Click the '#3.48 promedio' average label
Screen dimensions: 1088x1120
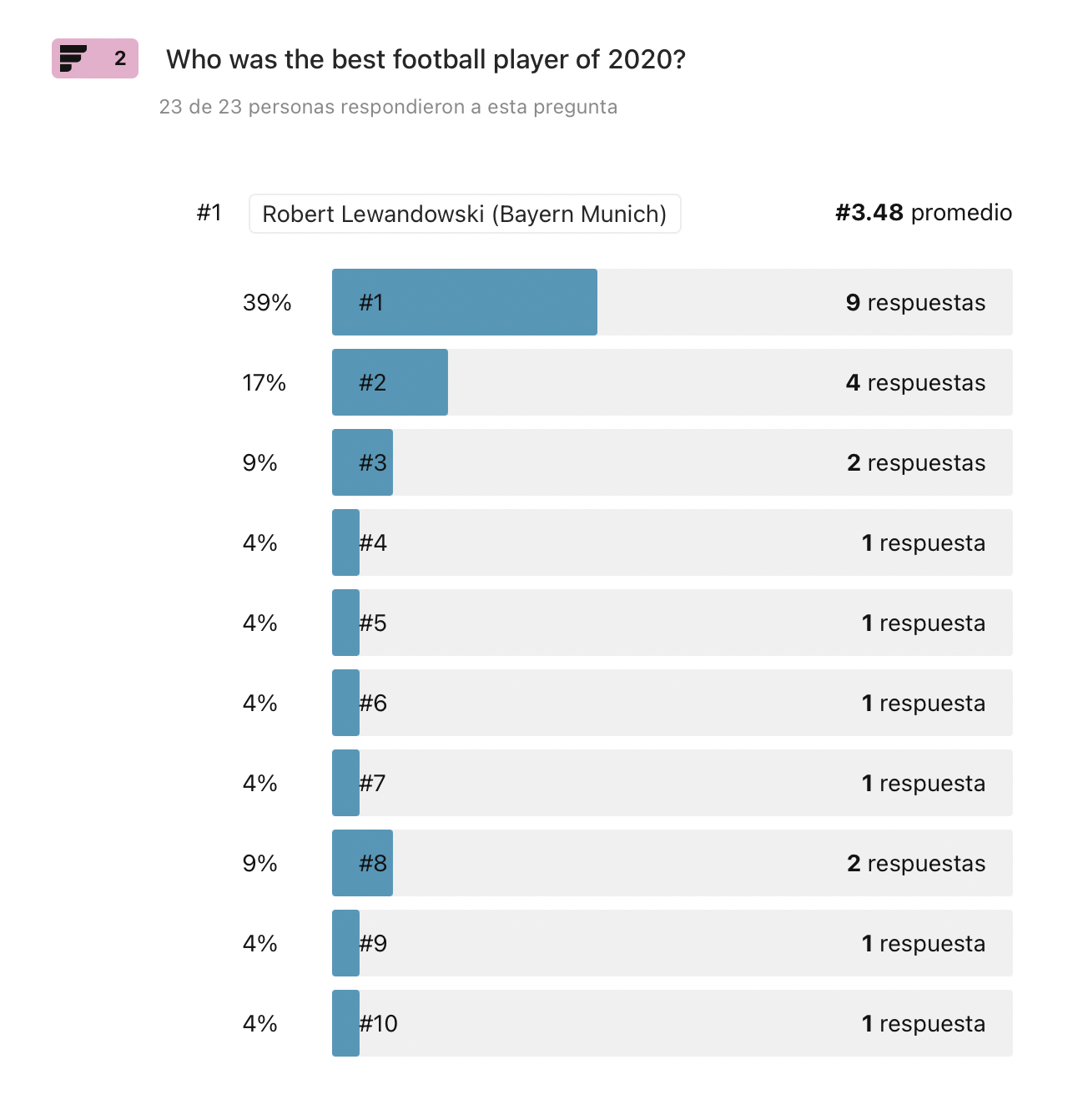coord(923,213)
